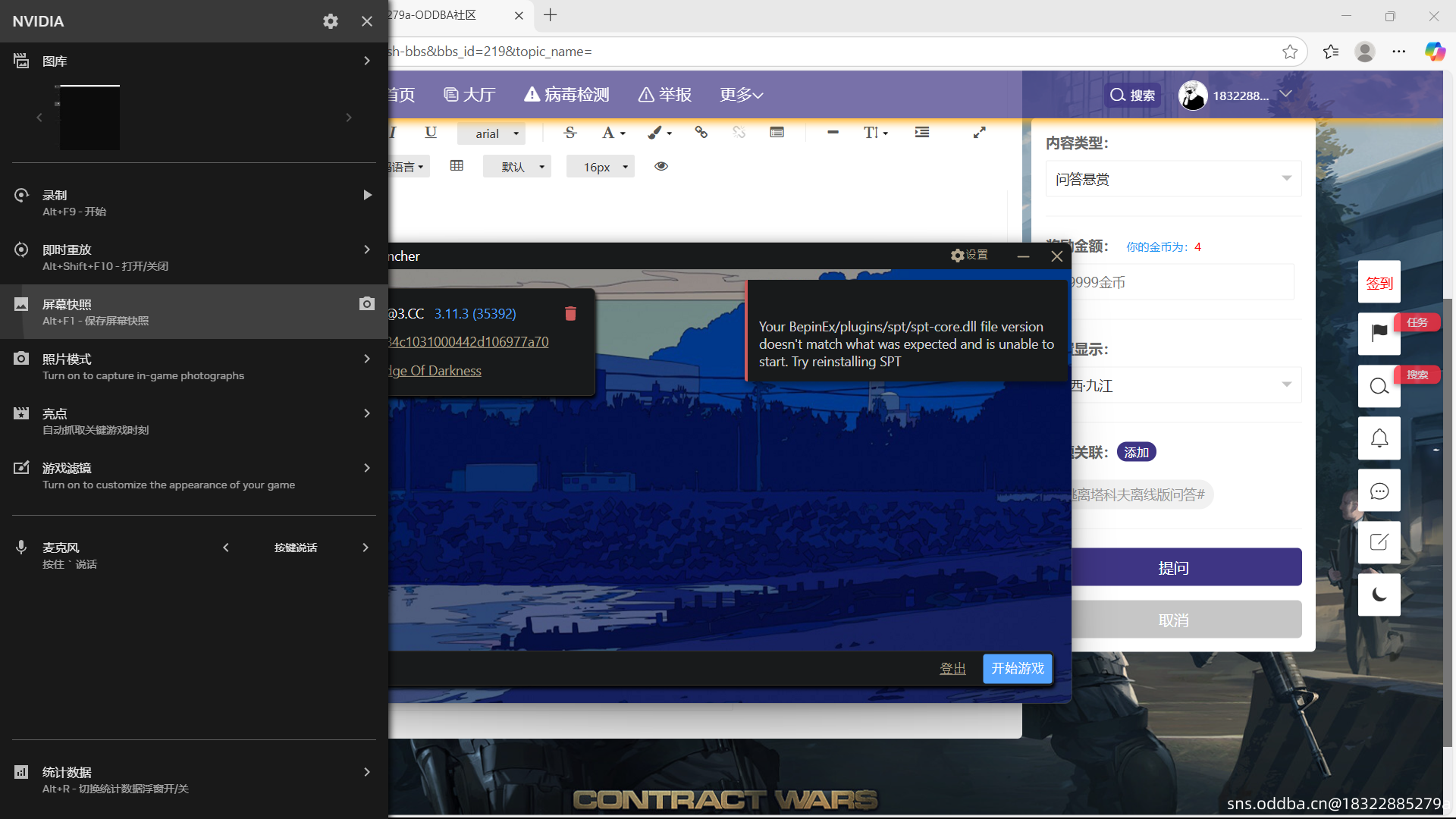Toggle underline formatting in editor

tap(431, 133)
